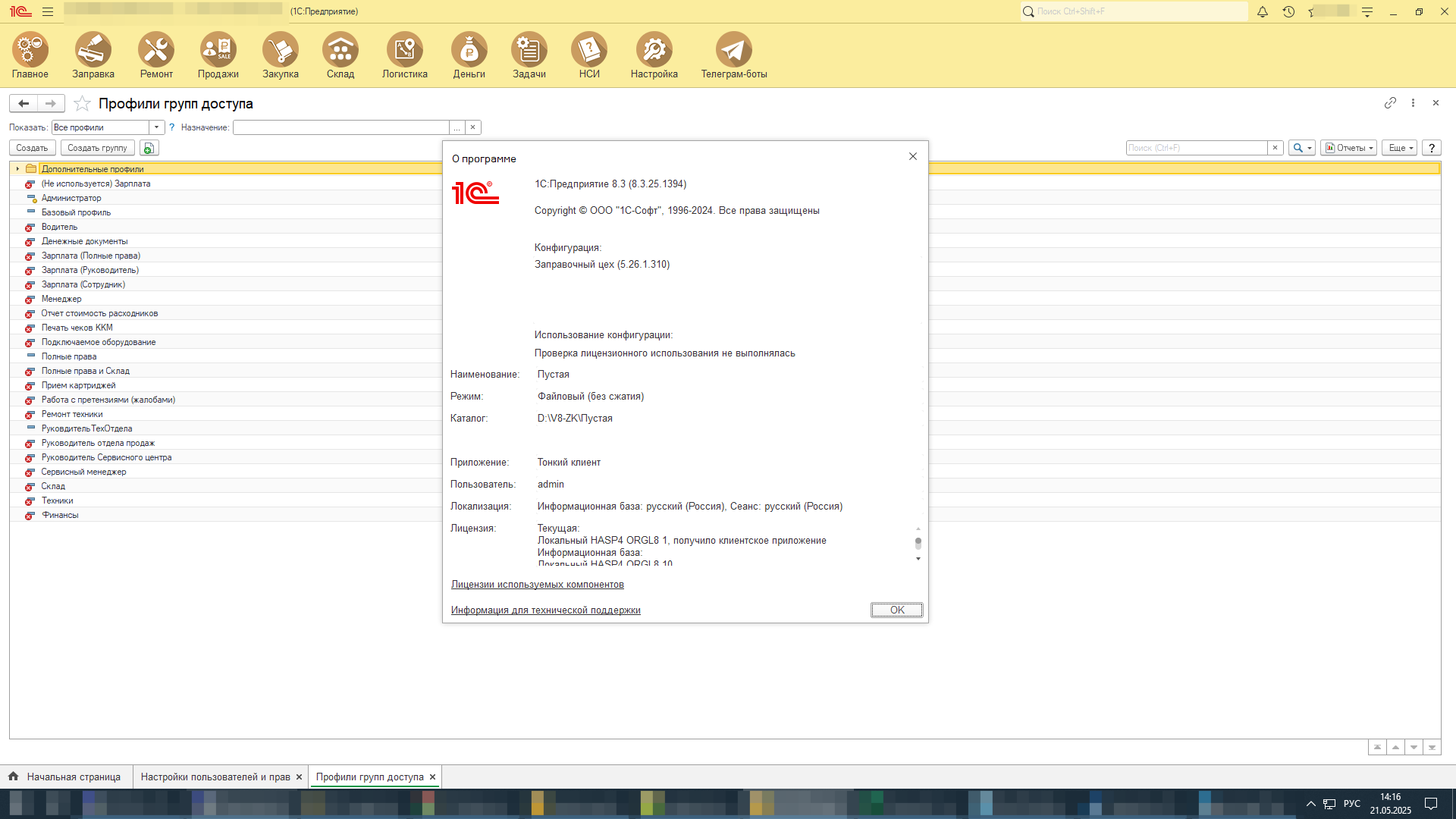Select the Водитель profile row
The height and width of the screenshot is (819, 1456).
(x=59, y=227)
